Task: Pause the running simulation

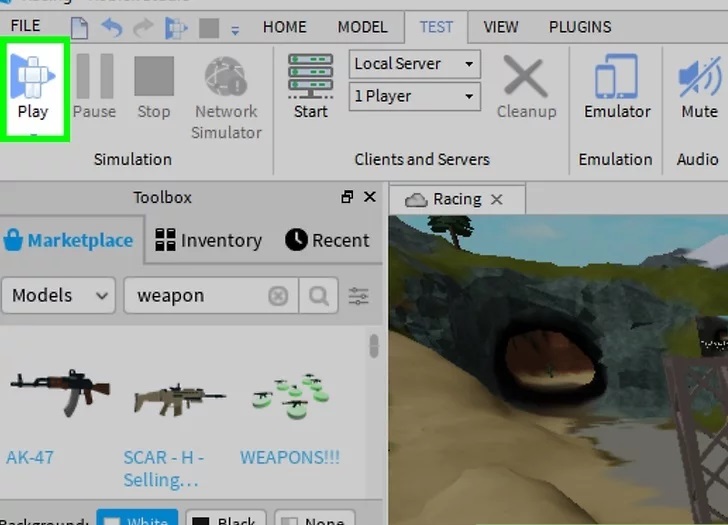Action: click(94, 87)
